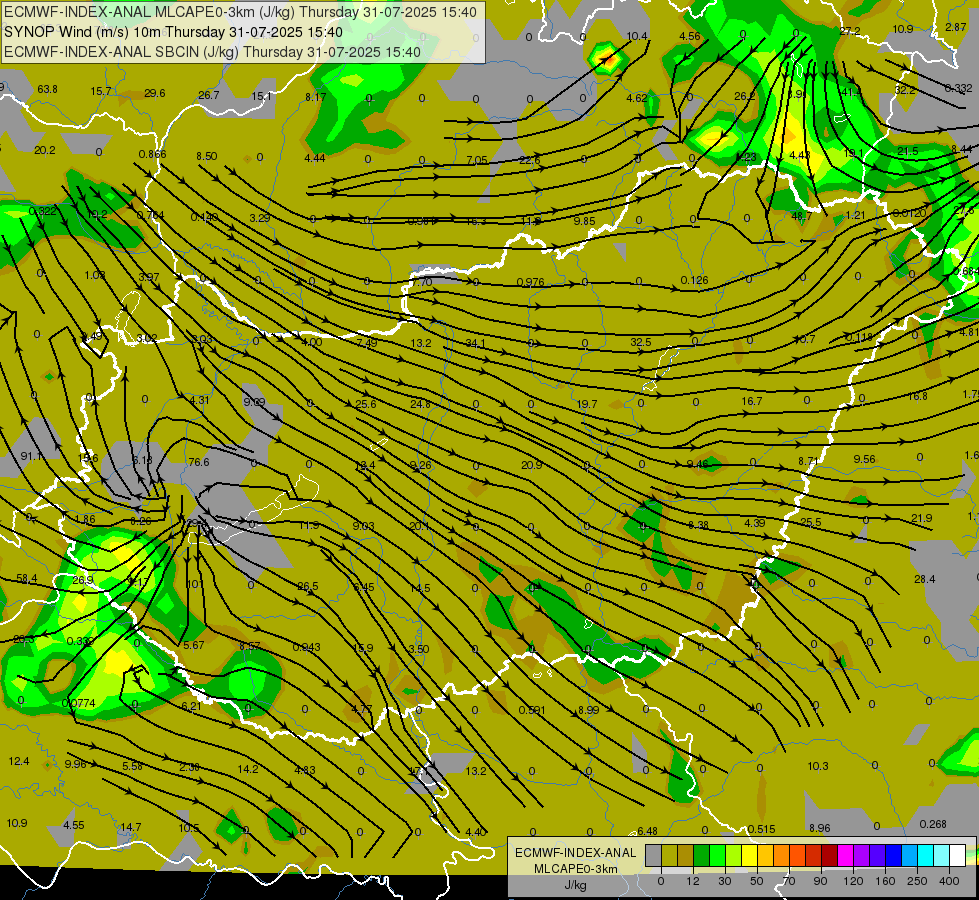Click the gray swatch in the legend
This screenshot has width=979, height=900.
pyautogui.click(x=654, y=855)
